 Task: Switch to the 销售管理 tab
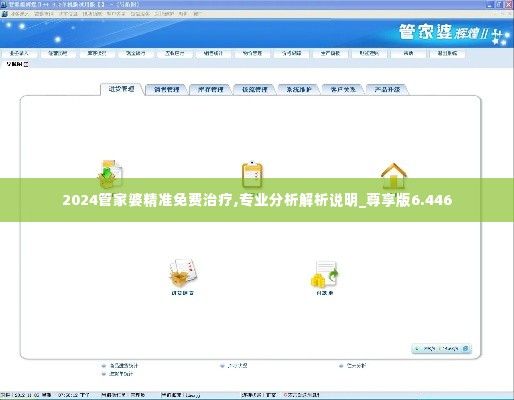(166, 89)
